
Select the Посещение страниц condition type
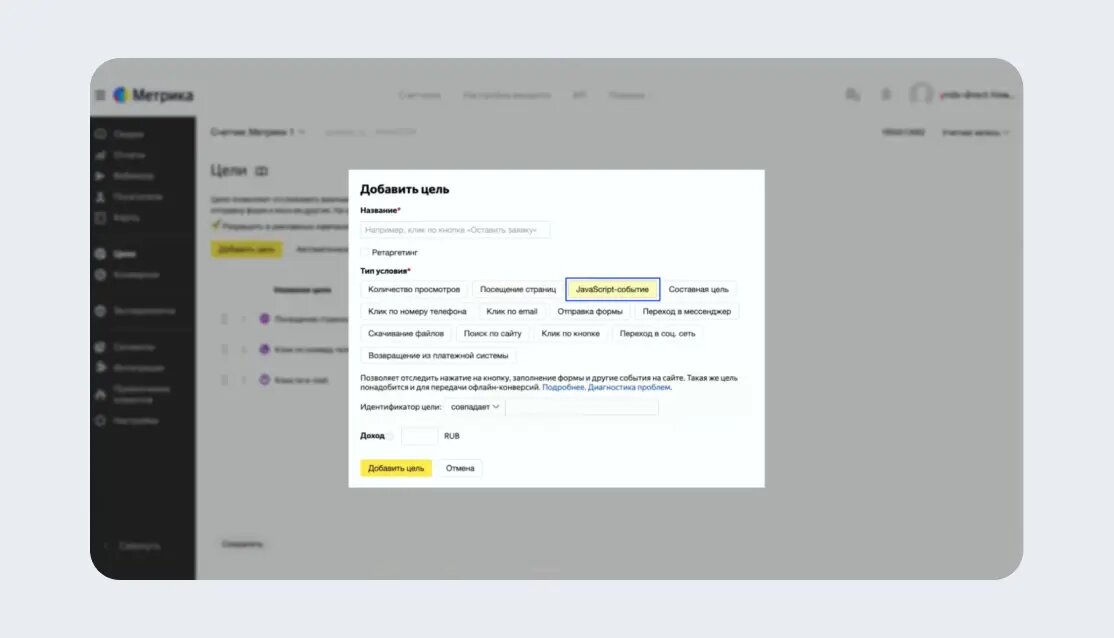pyautogui.click(x=518, y=289)
